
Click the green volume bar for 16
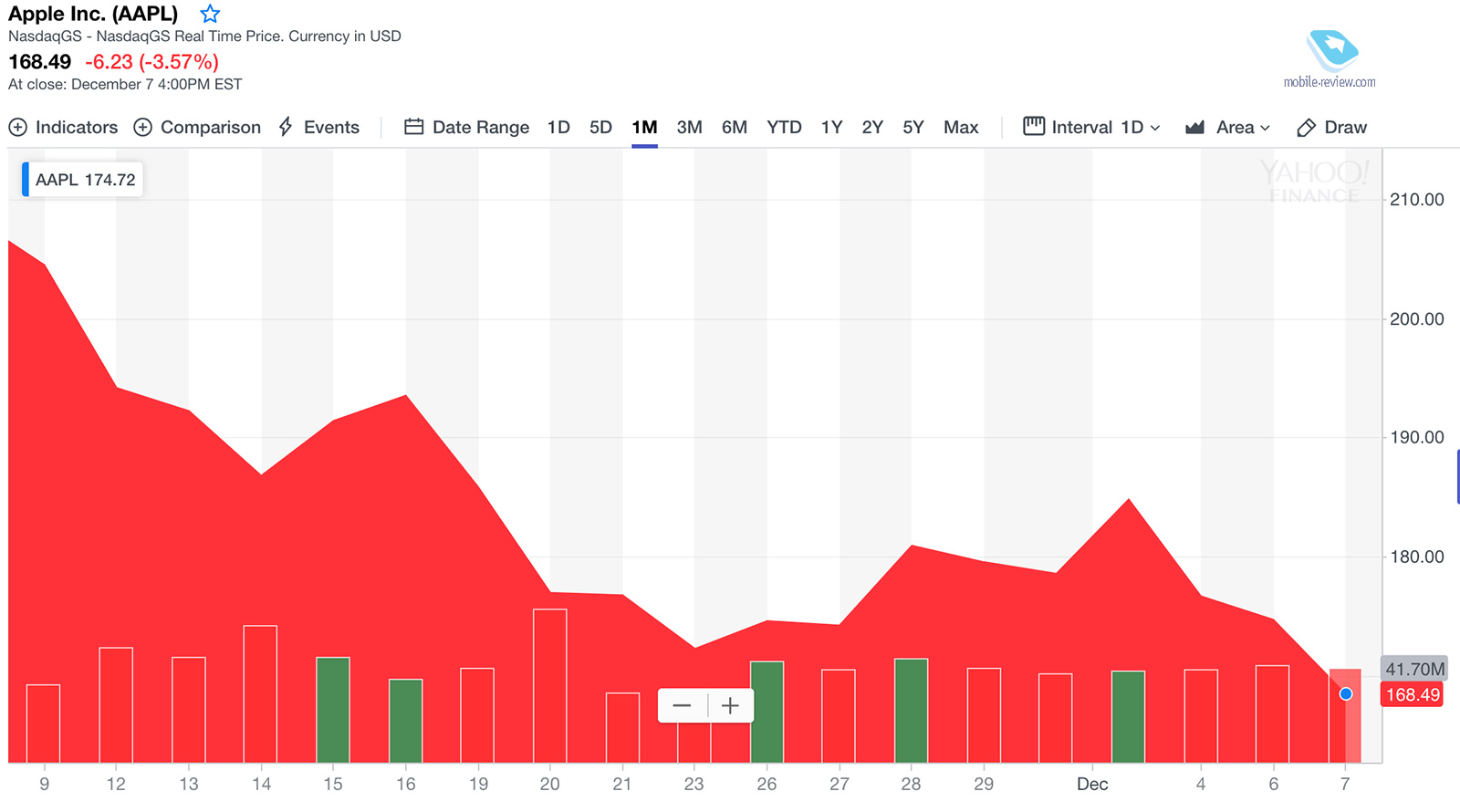pos(406,721)
